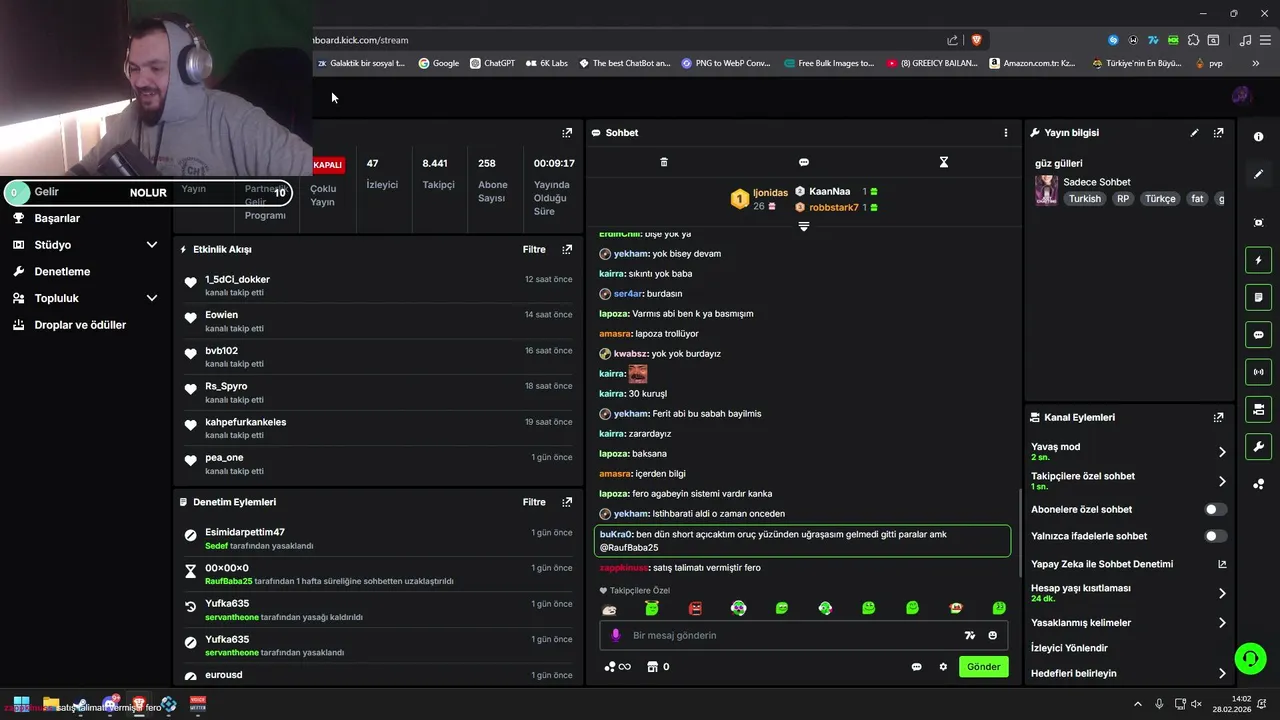This screenshot has width=1280, height=720.
Task: Insert the green halo emote
Action: 651,608
